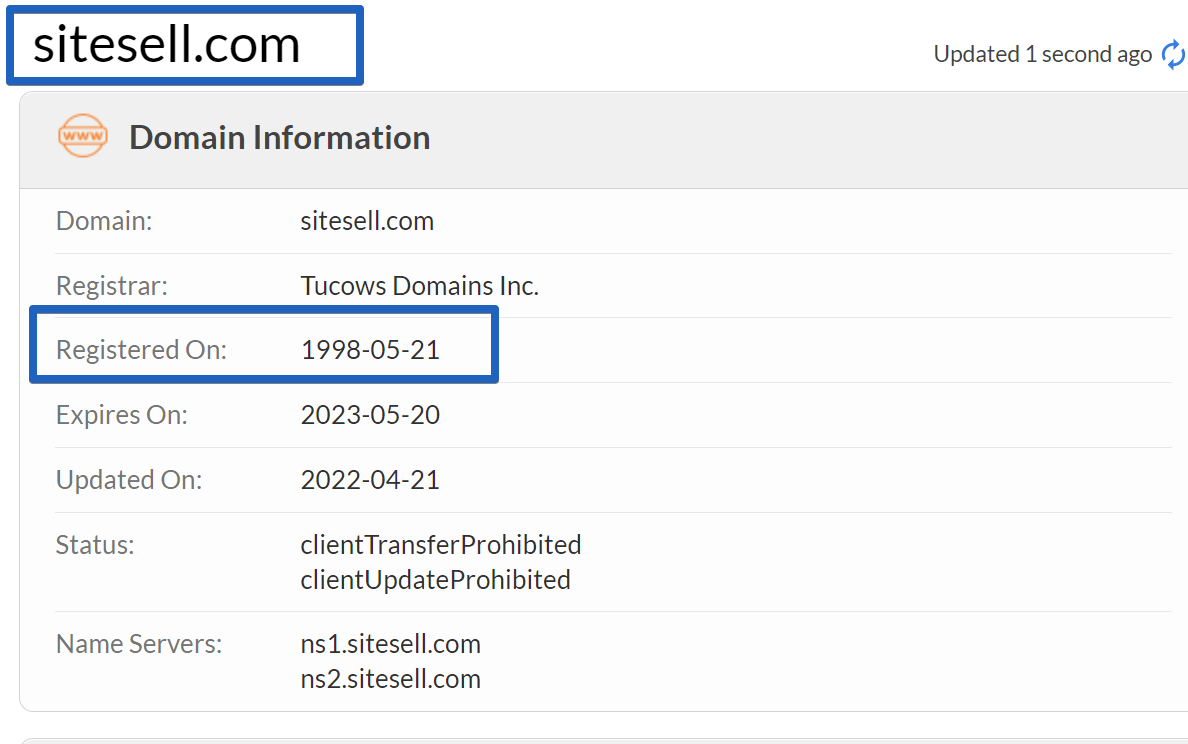Click the Tucows Domains Inc. registrar name
1188x744 pixels.
[420, 286]
